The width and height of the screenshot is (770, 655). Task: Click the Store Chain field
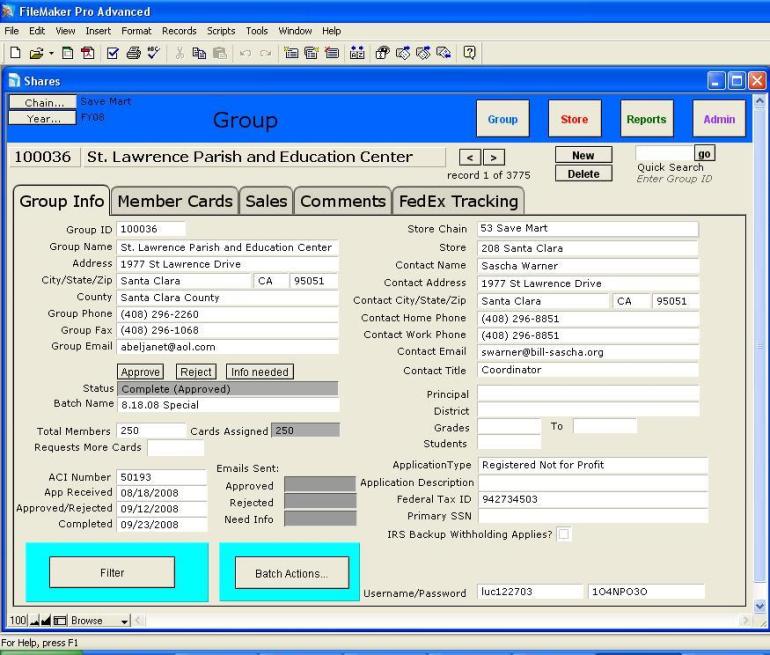(587, 229)
